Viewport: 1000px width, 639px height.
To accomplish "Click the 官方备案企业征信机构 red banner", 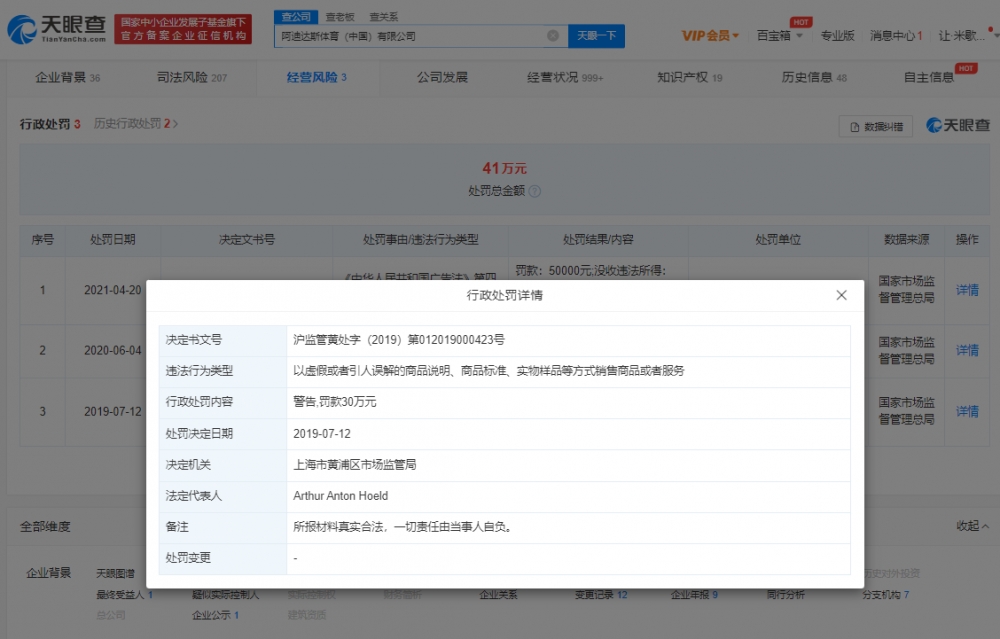I will click(x=183, y=29).
